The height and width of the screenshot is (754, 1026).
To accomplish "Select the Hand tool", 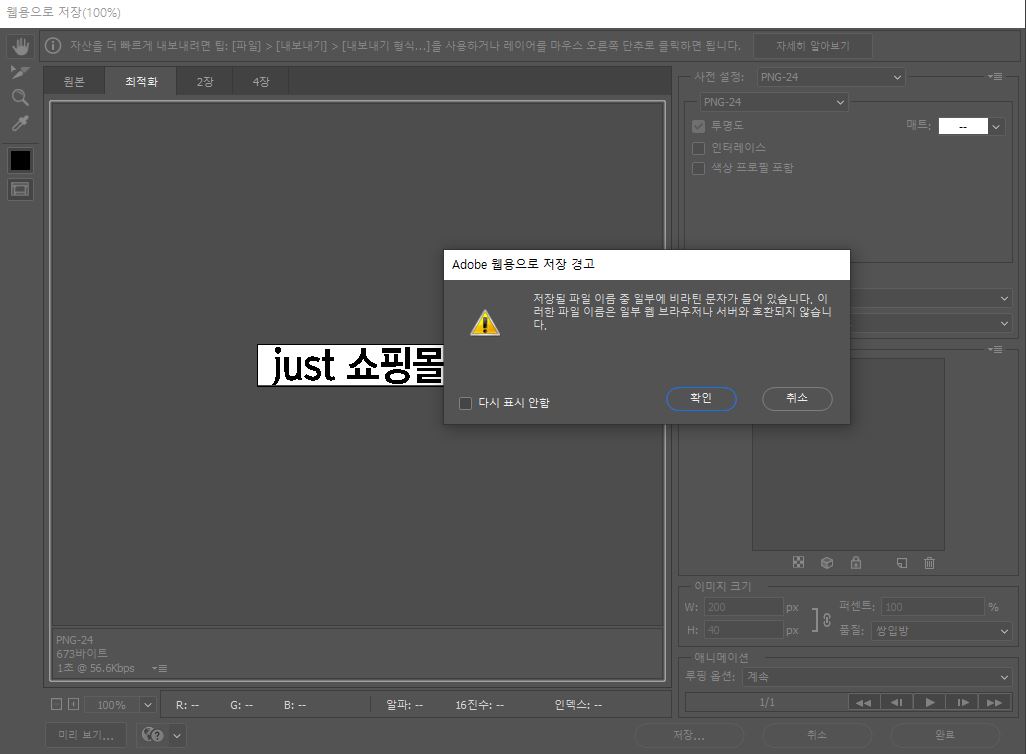I will coord(20,46).
